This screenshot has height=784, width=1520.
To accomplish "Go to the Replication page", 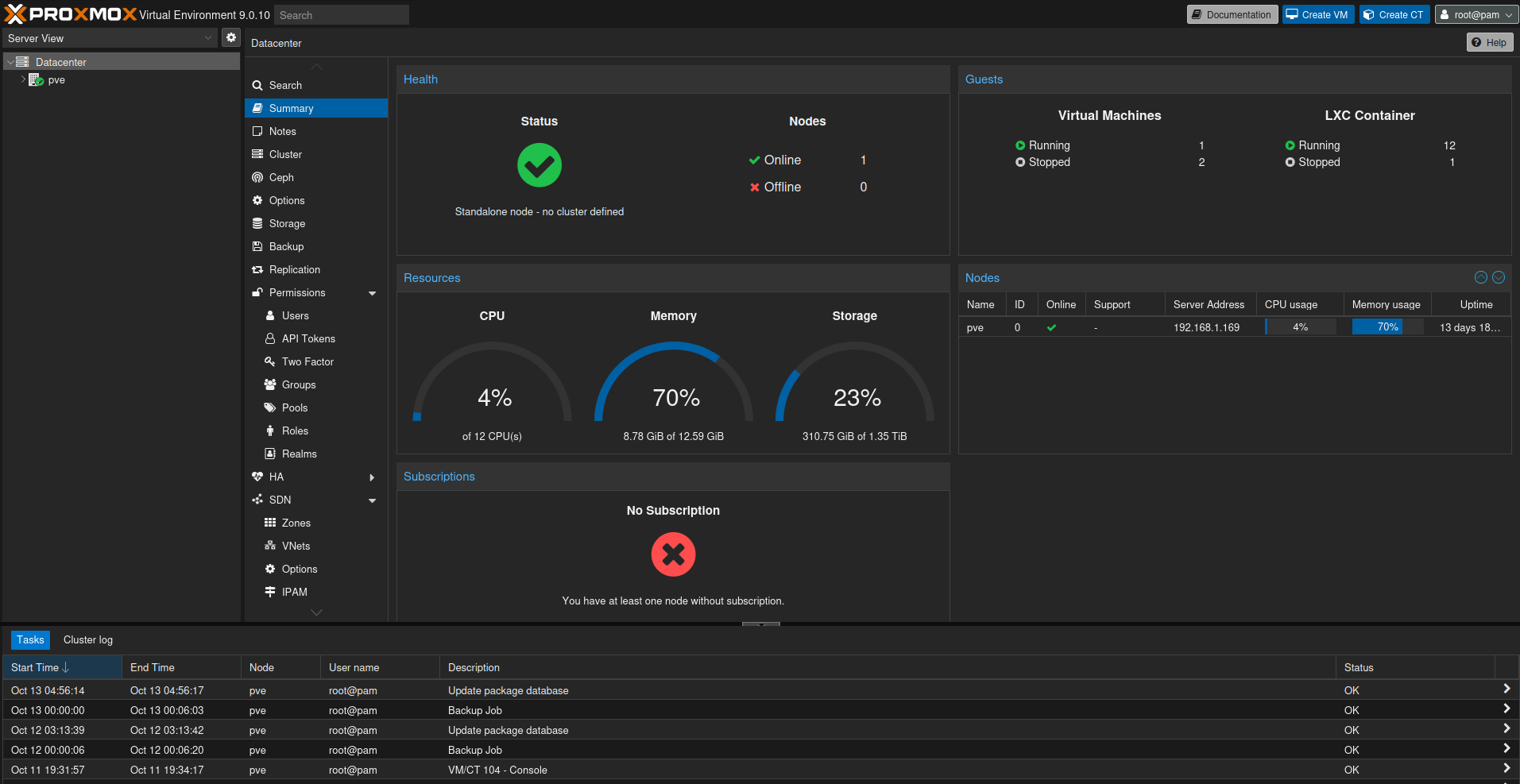I will 294,269.
